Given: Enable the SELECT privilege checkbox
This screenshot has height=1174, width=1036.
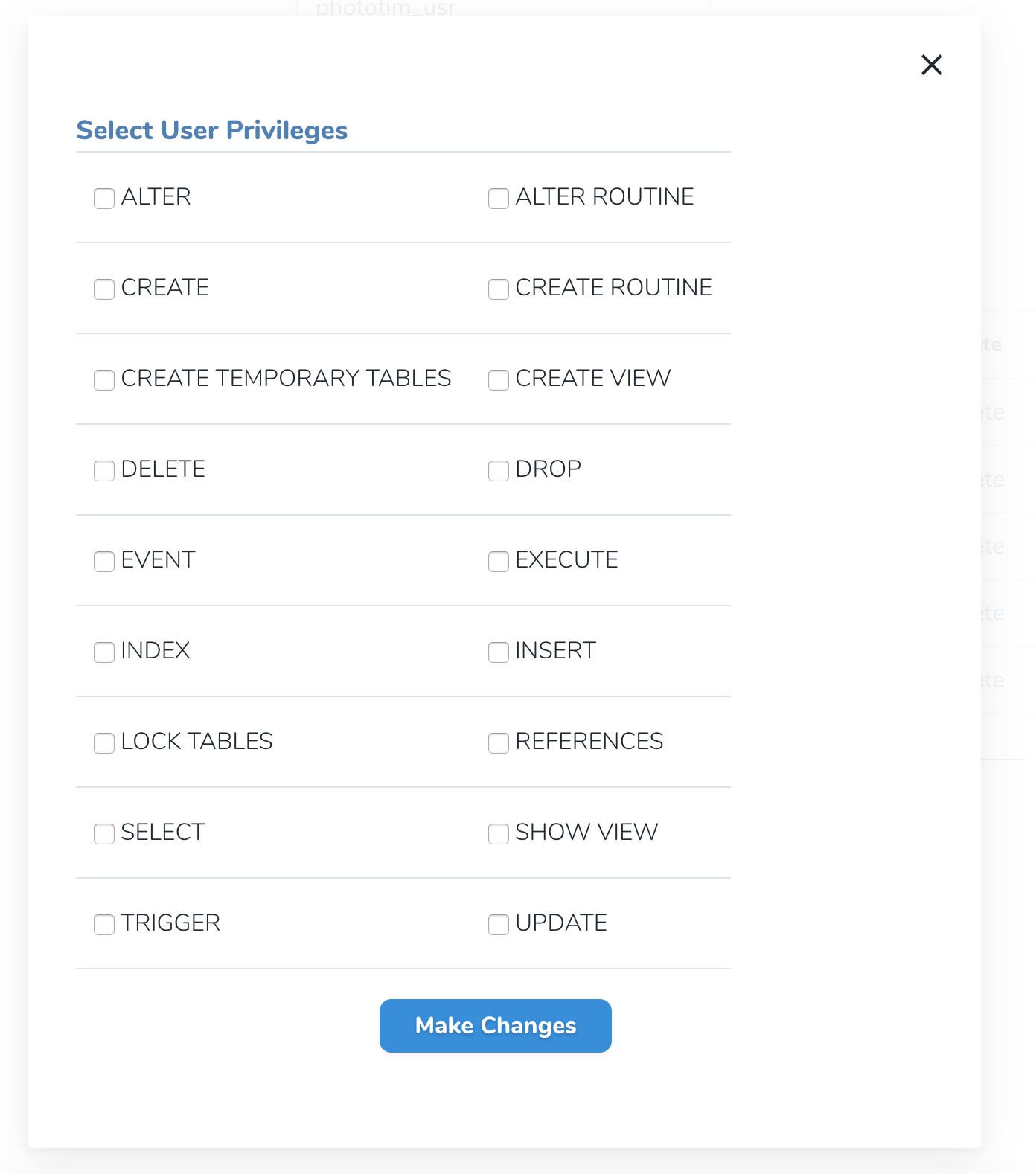Looking at the screenshot, I should pos(104,833).
